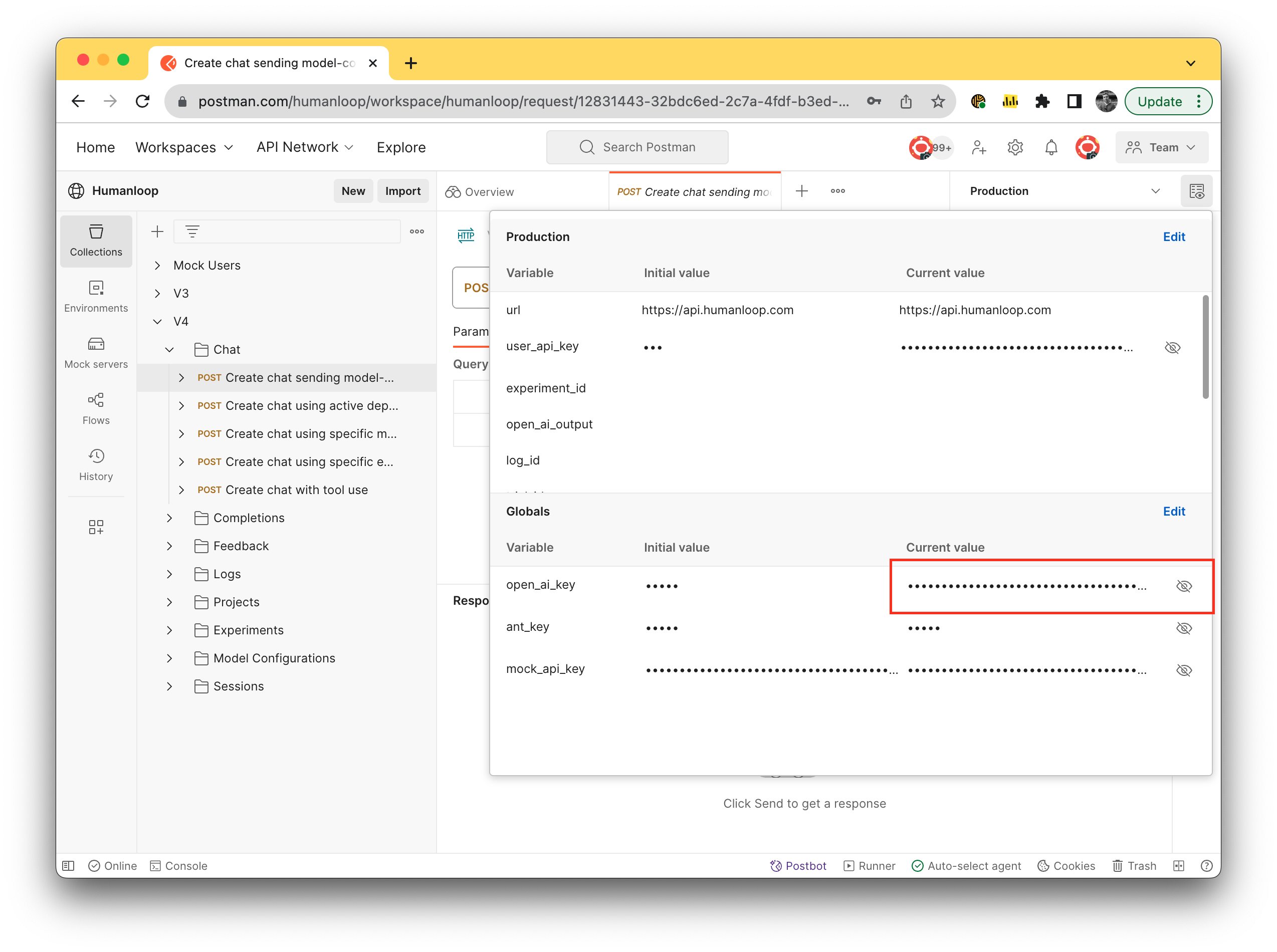Select the POST Create chat sending model tab
Screen dimensions: 1277x952
[695, 191]
